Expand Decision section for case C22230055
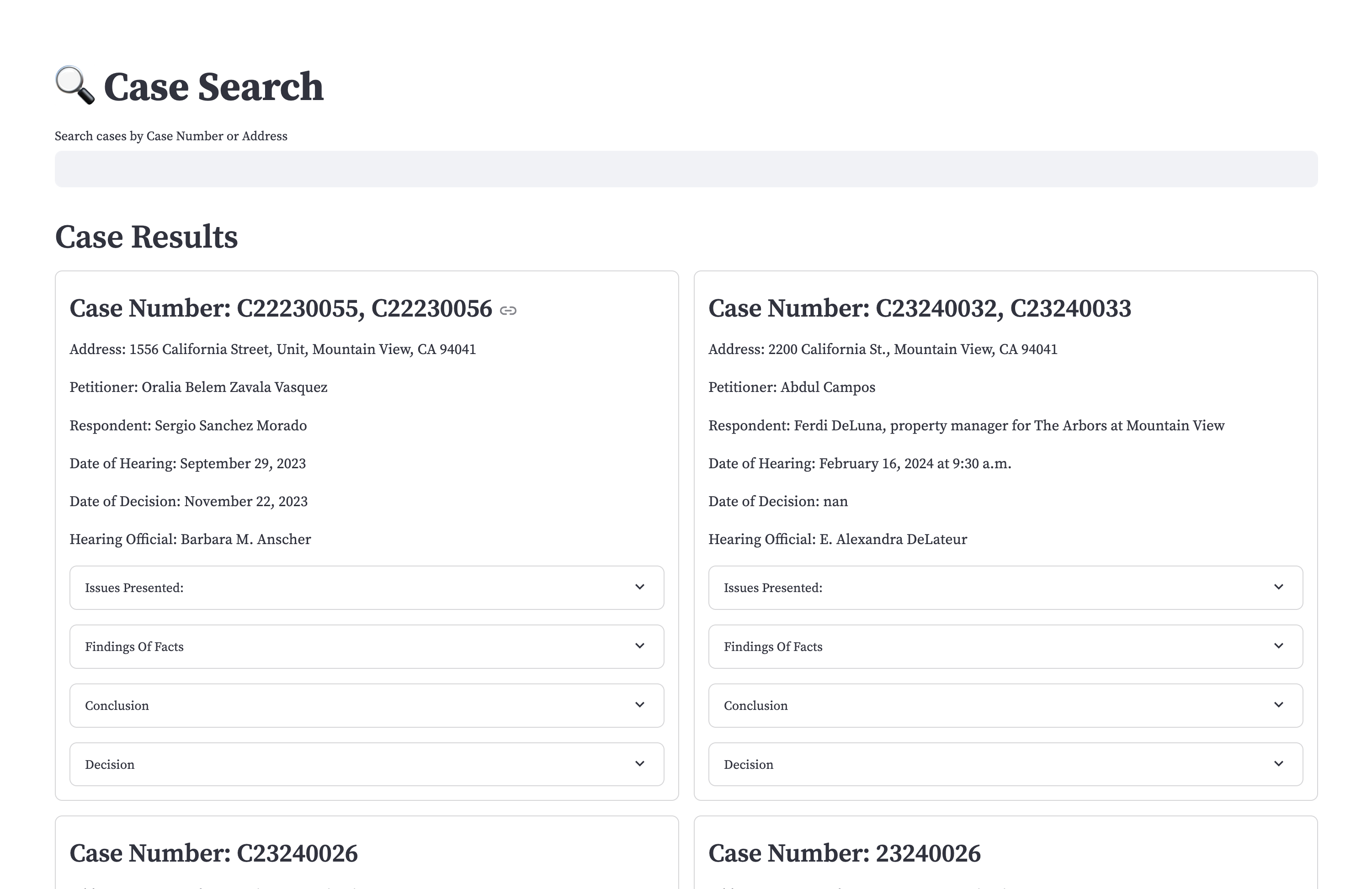Viewport: 1372px width, 889px height. (366, 764)
